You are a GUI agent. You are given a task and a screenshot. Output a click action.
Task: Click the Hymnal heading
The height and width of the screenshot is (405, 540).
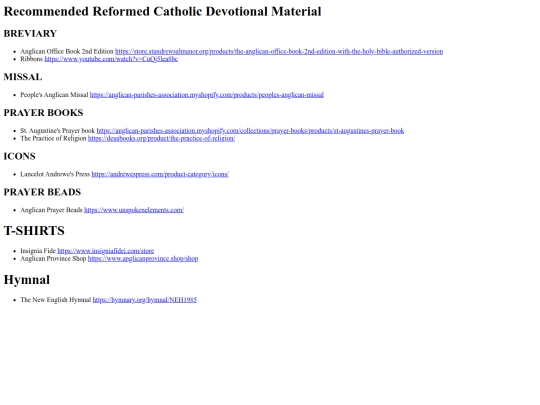point(27,280)
